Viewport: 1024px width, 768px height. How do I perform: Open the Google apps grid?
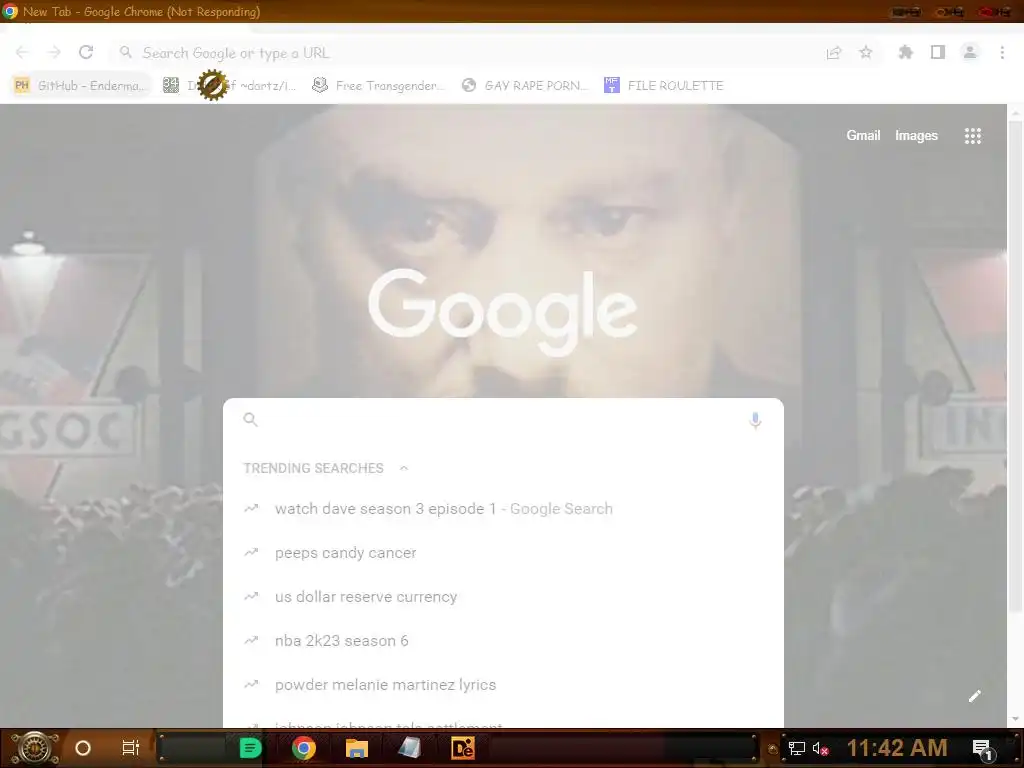(x=972, y=136)
